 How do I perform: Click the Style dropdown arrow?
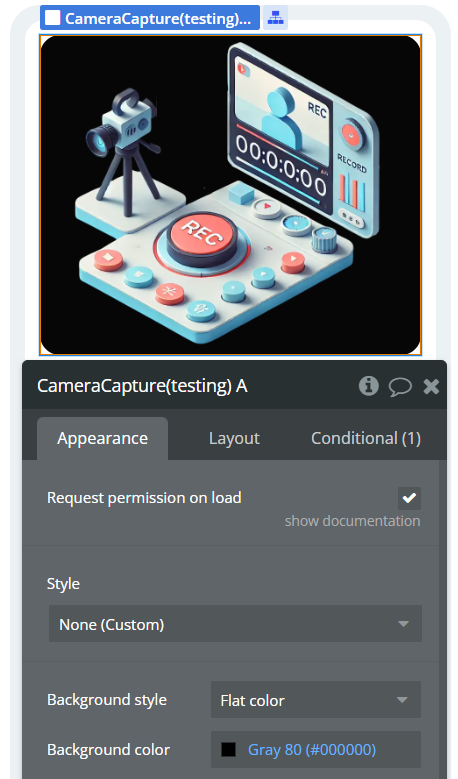click(403, 623)
